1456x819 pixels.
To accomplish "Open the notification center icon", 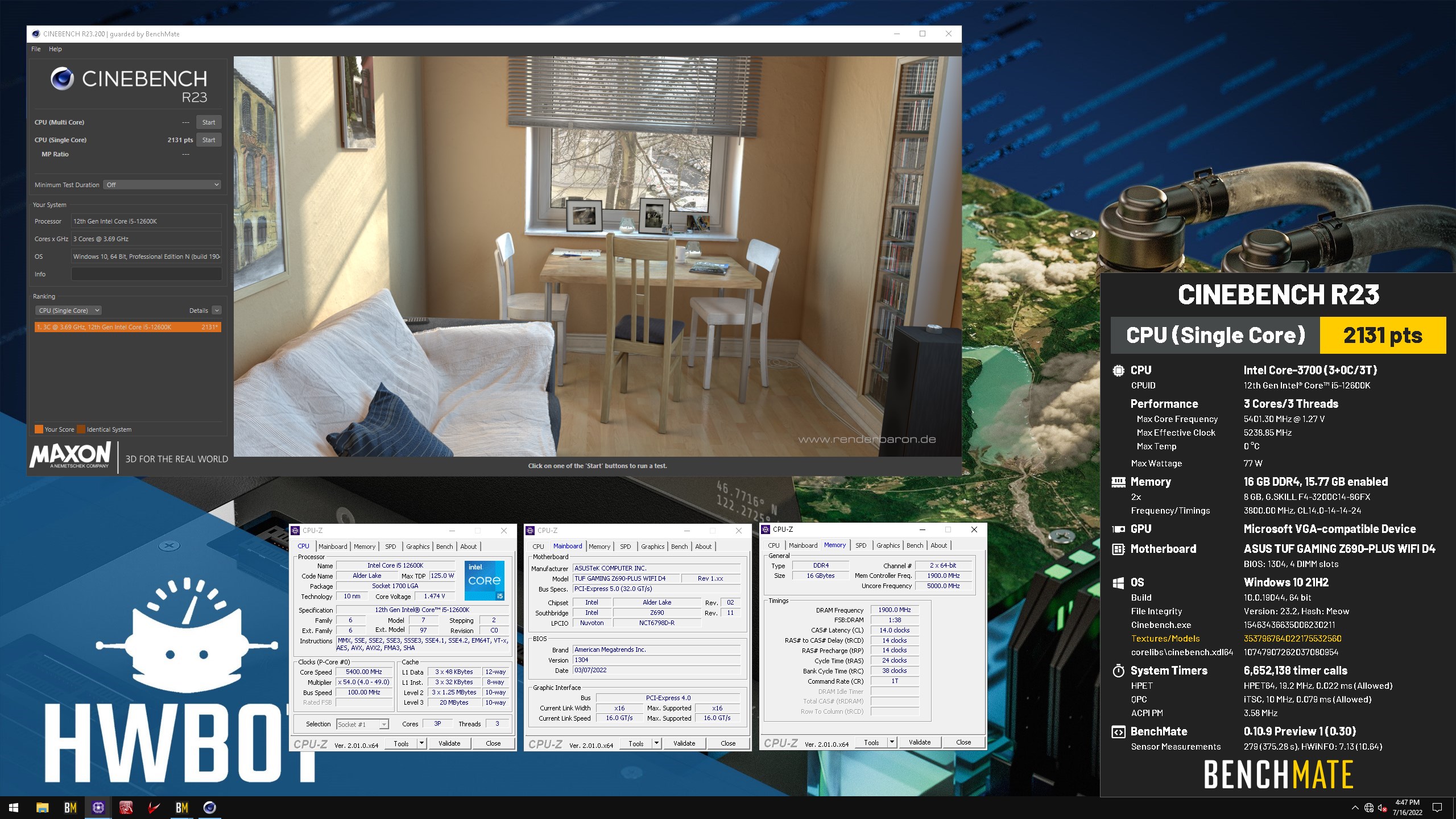I will coord(1437,808).
